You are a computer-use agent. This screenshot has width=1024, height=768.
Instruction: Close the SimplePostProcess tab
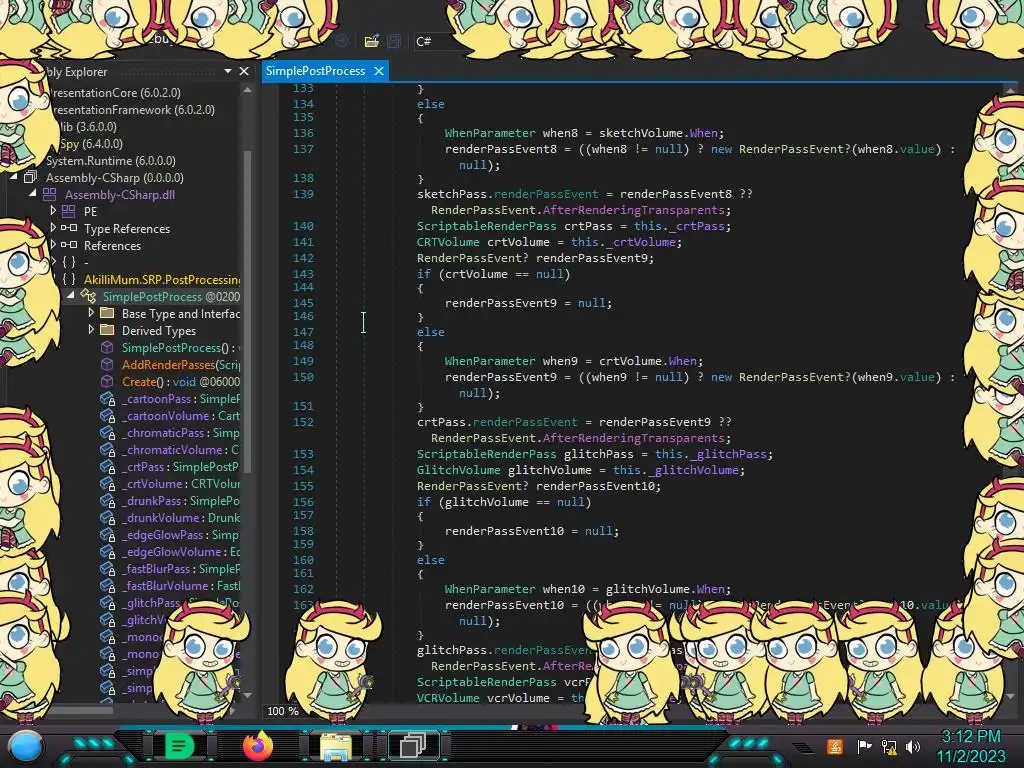pyautogui.click(x=379, y=71)
